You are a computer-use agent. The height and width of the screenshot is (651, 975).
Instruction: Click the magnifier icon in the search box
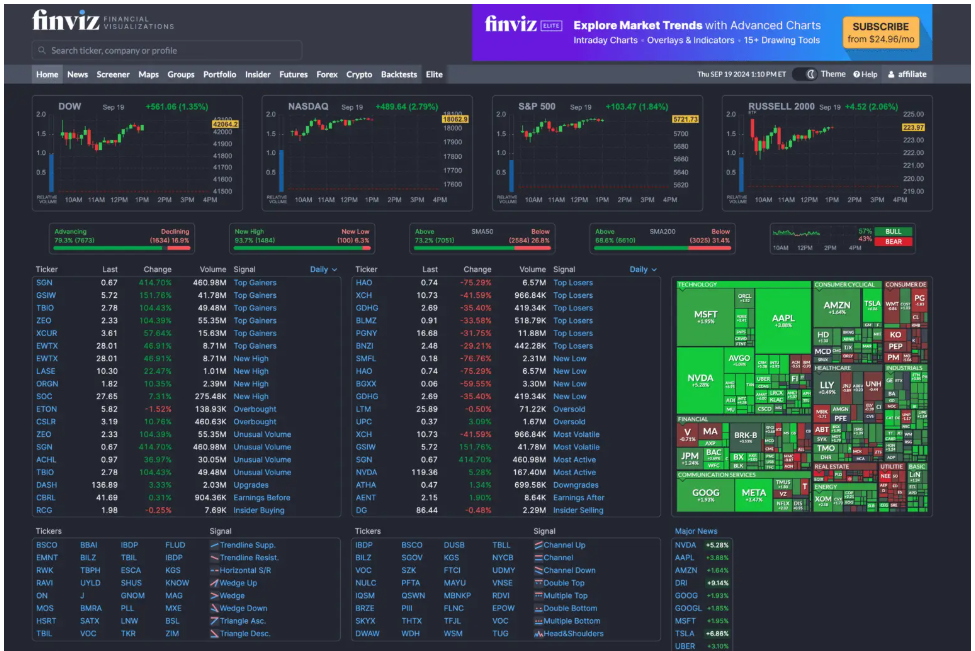[x=43, y=50]
